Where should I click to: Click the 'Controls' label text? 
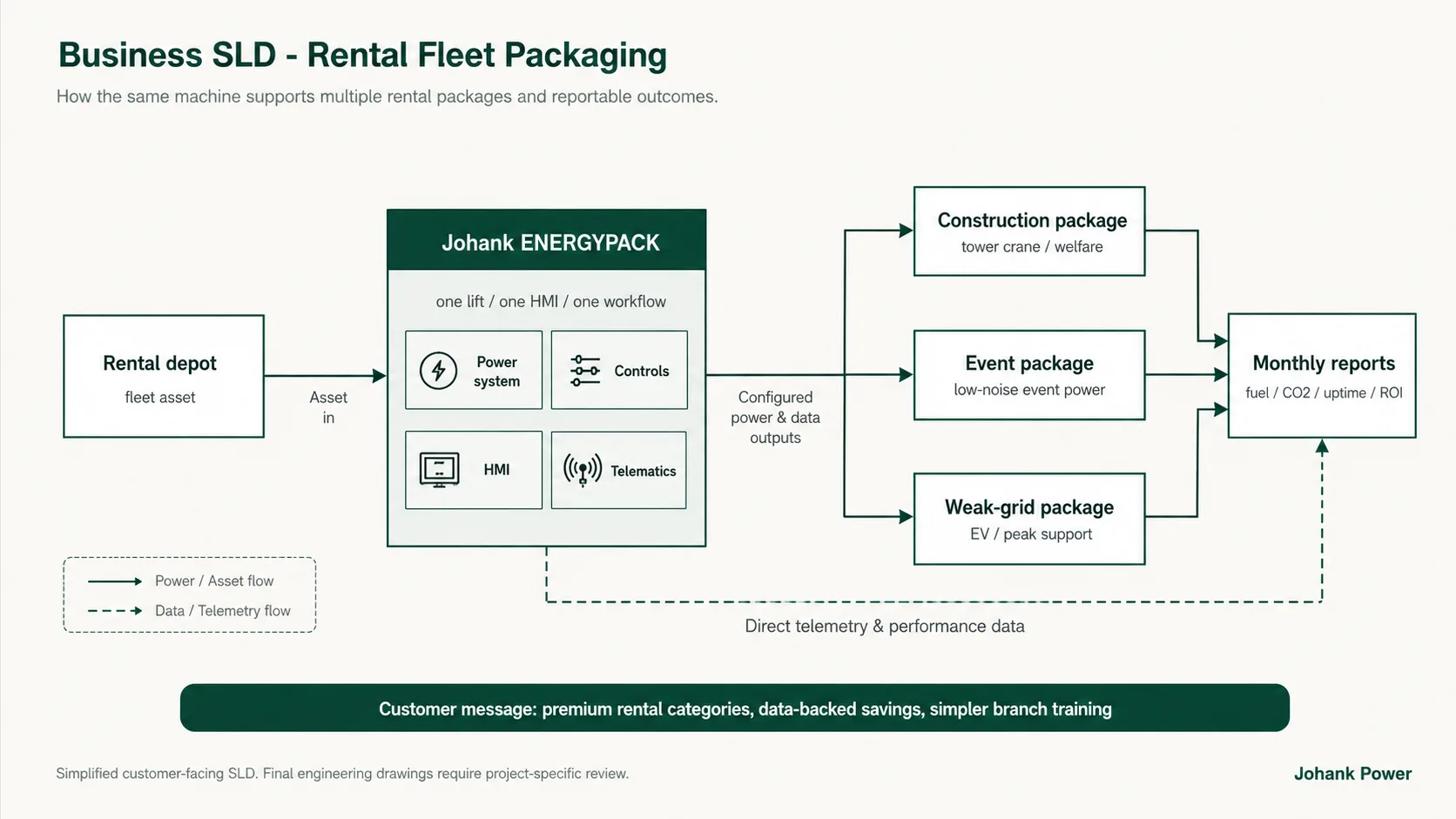[x=642, y=371]
